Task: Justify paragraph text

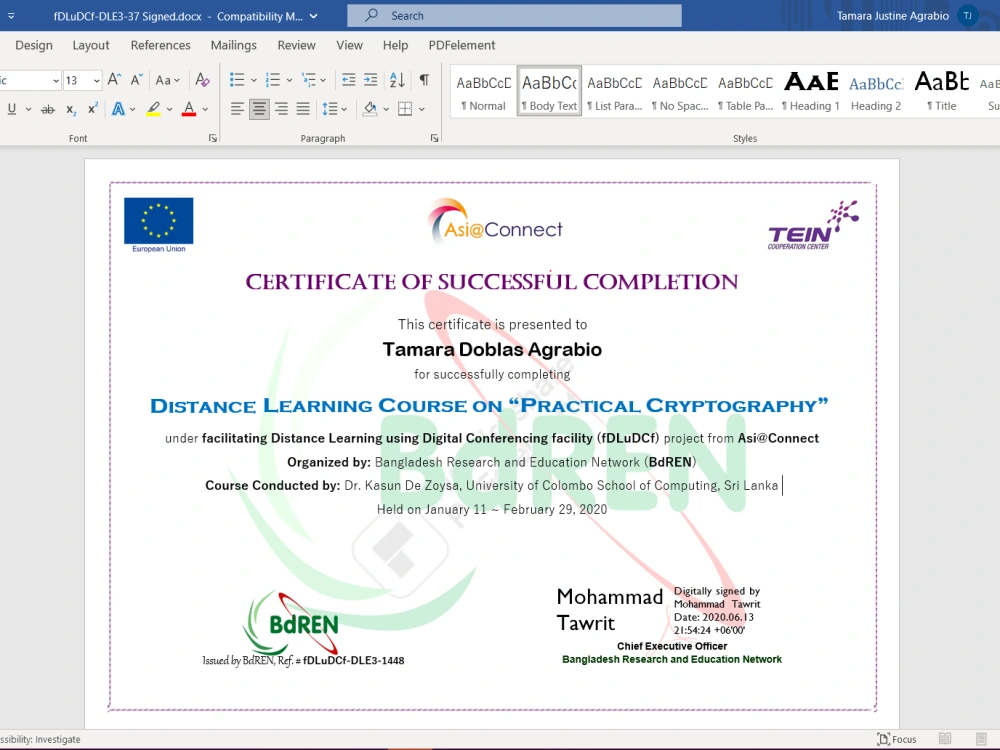Action: coord(303,109)
